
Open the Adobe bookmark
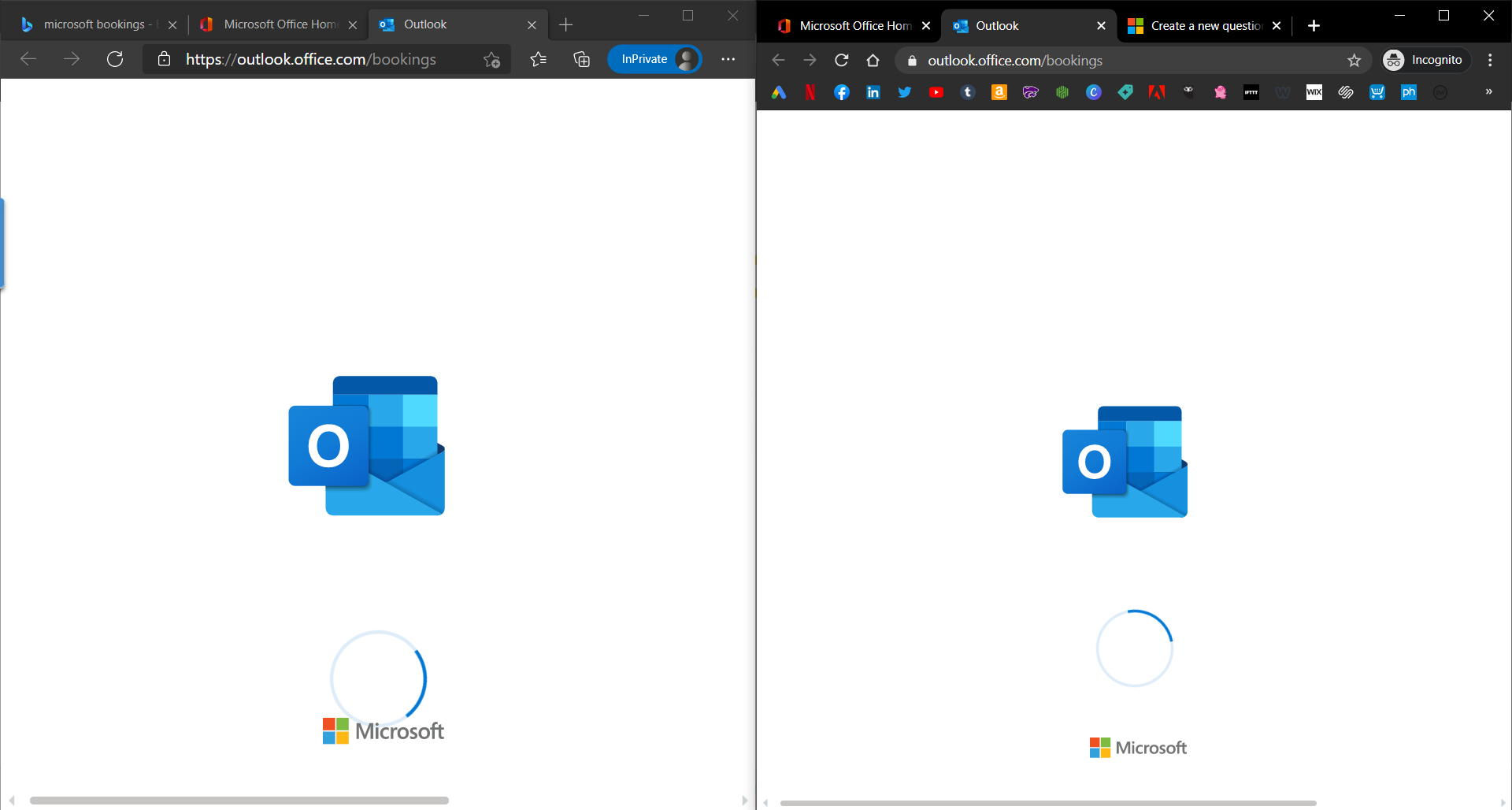pos(1157,92)
